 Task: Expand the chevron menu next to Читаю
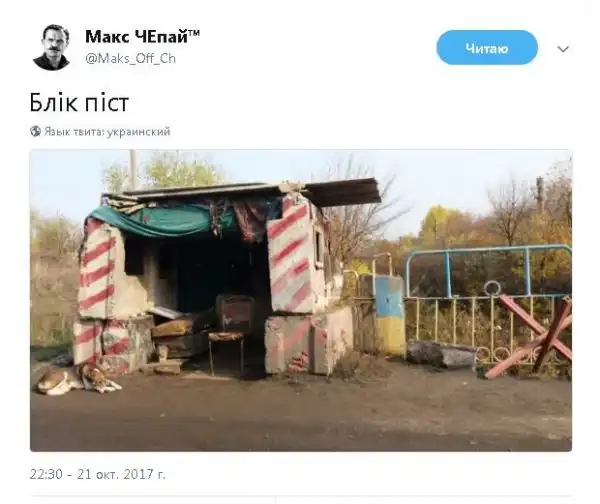coord(563,49)
